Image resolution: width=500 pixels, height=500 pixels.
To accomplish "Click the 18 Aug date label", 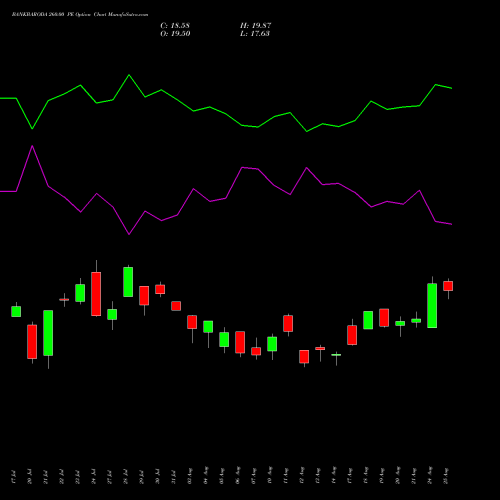I will [365, 476].
